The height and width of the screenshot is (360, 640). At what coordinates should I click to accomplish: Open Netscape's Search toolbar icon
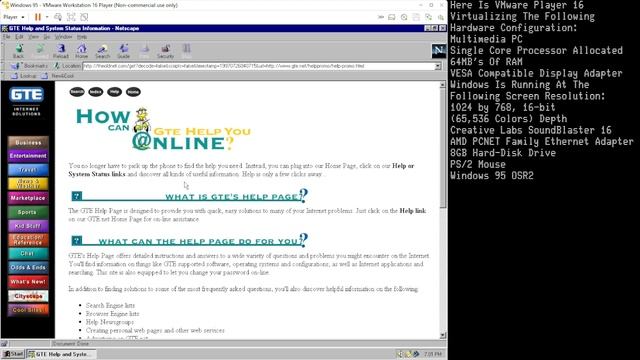tap(102, 51)
